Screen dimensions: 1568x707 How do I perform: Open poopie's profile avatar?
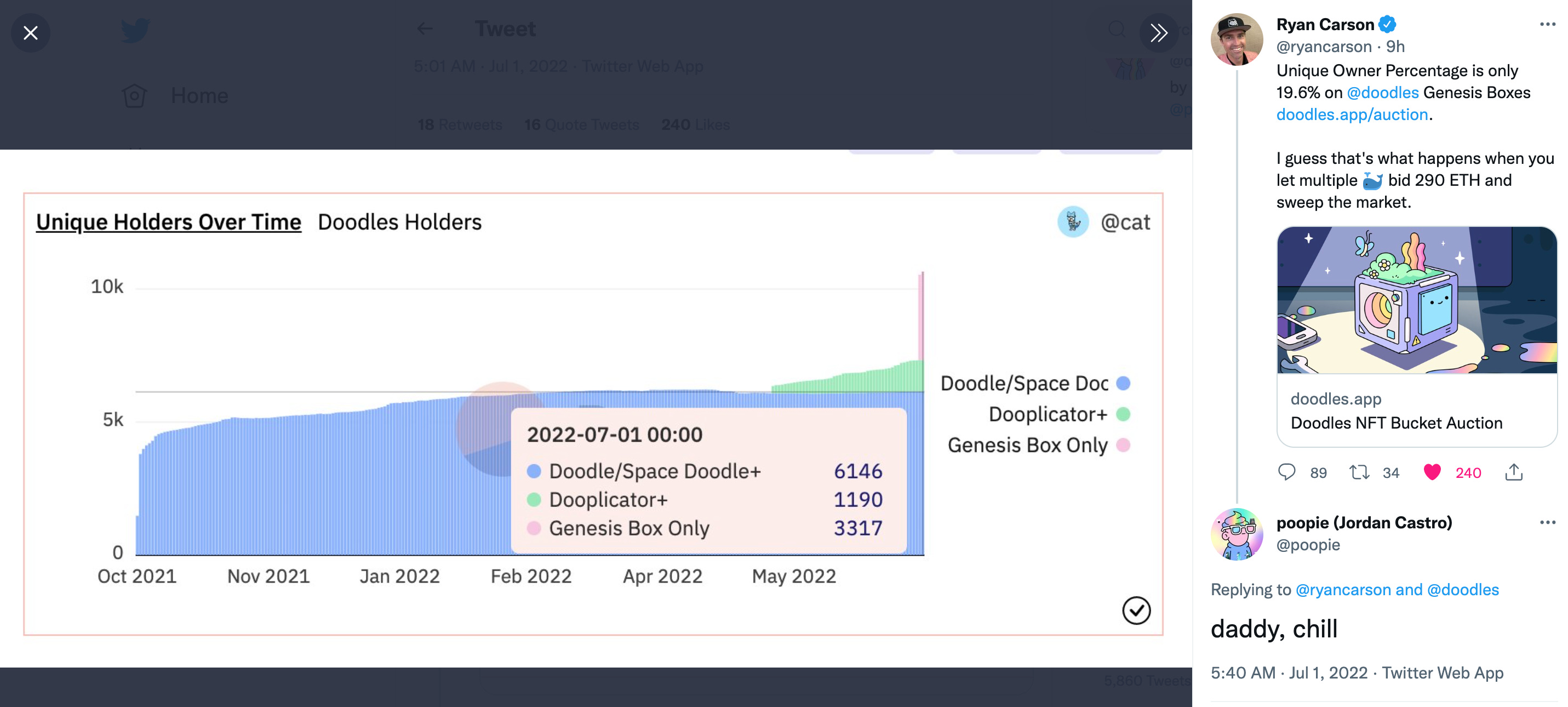pyautogui.click(x=1236, y=534)
